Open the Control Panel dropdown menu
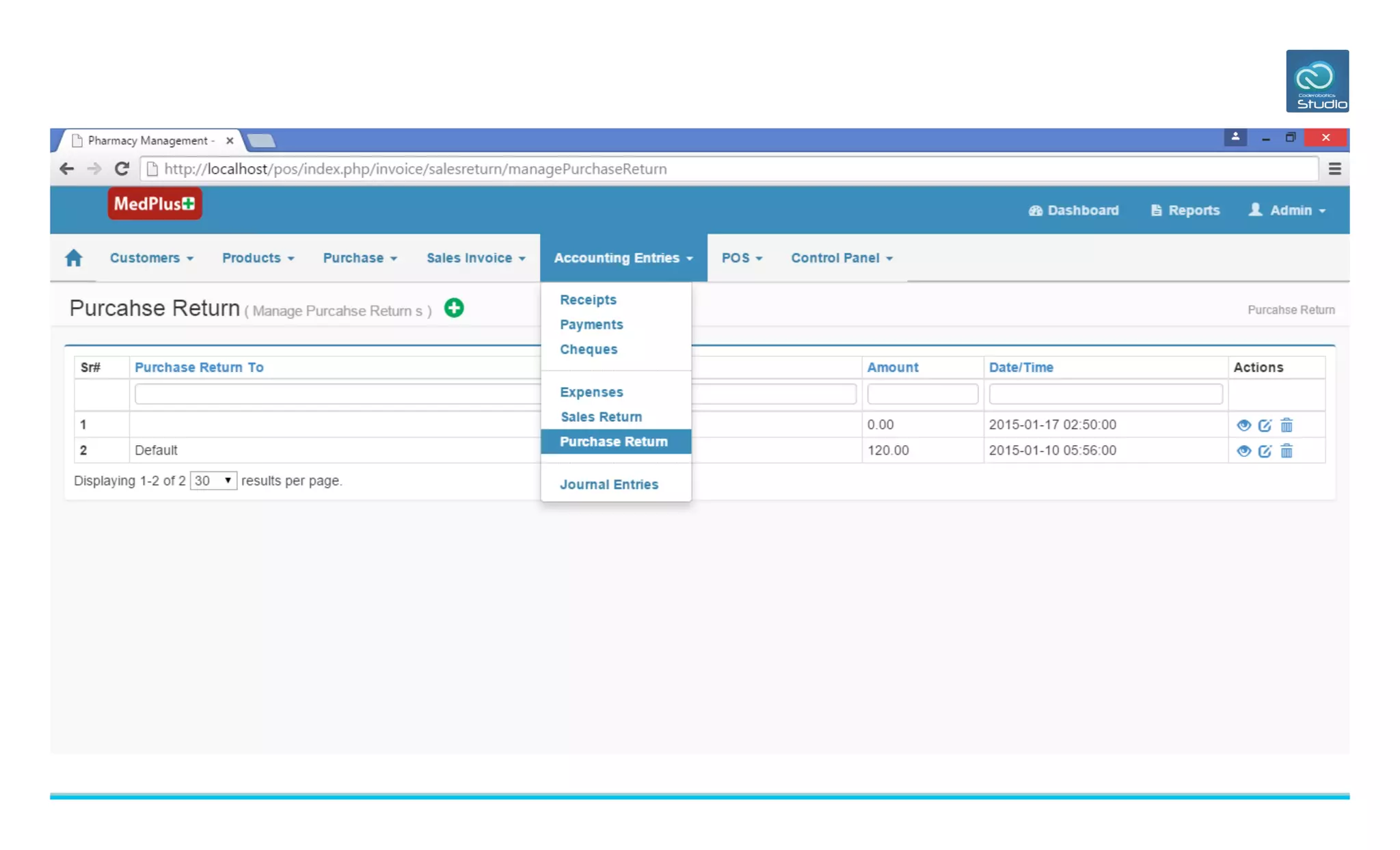Viewport: 1400px width, 850px height. pyautogui.click(x=842, y=258)
